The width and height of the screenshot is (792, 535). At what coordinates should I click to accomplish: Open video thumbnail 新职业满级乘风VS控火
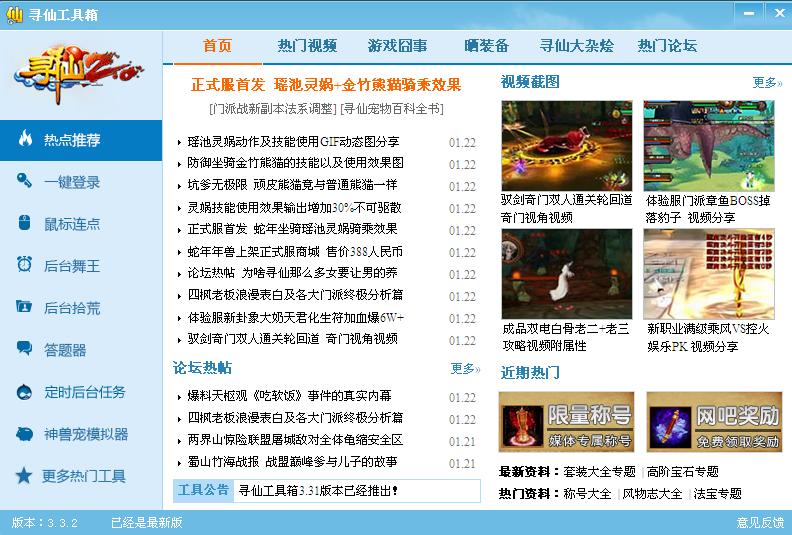[x=709, y=274]
